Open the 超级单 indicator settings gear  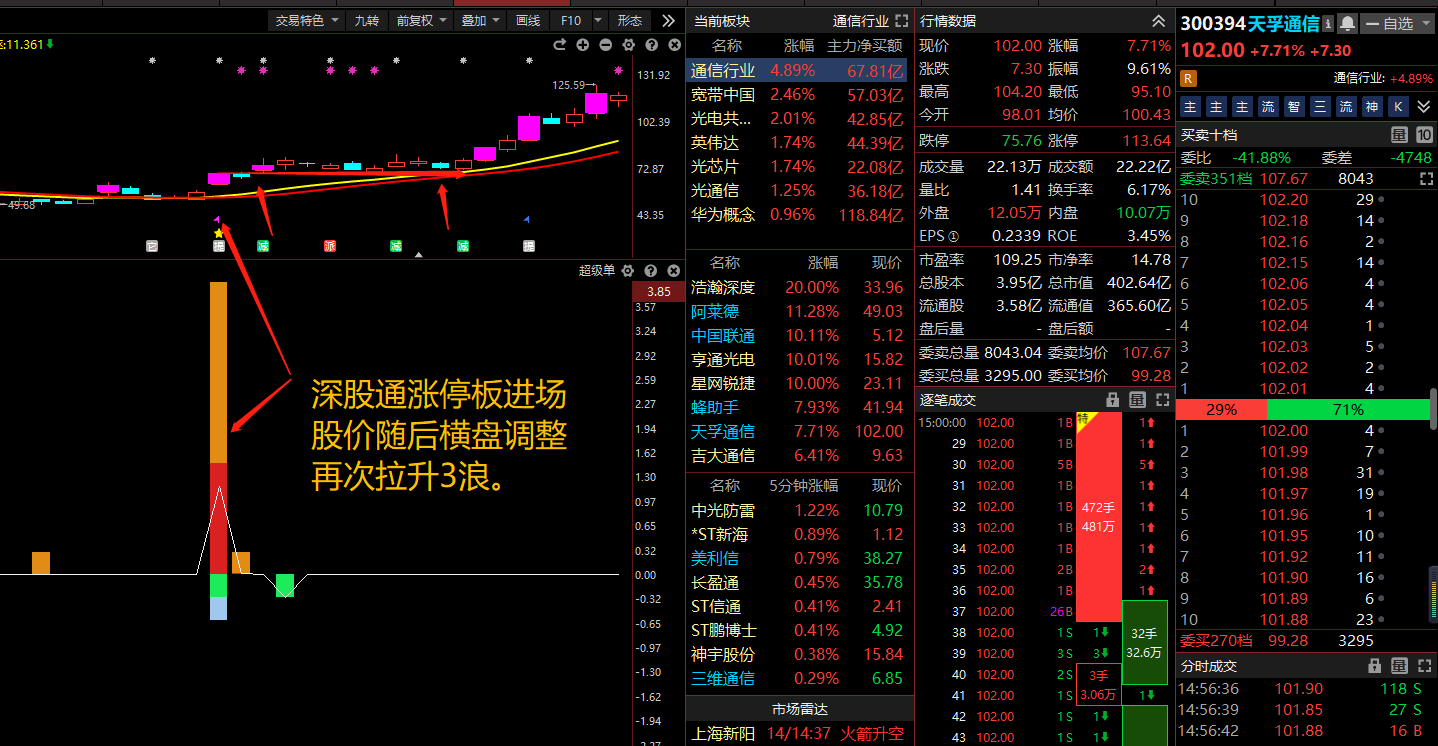(628, 270)
